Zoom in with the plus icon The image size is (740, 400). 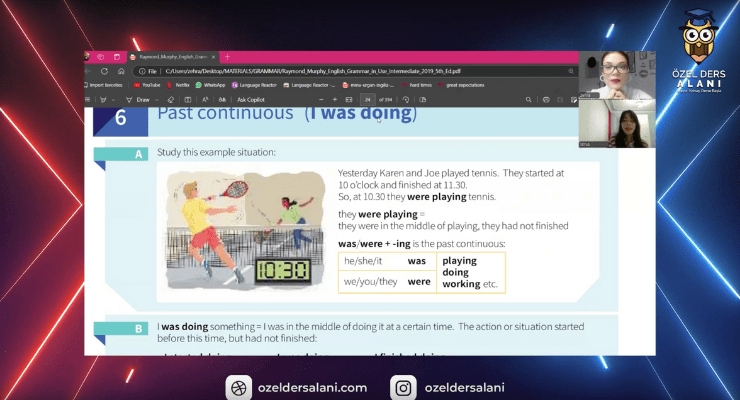(336, 100)
